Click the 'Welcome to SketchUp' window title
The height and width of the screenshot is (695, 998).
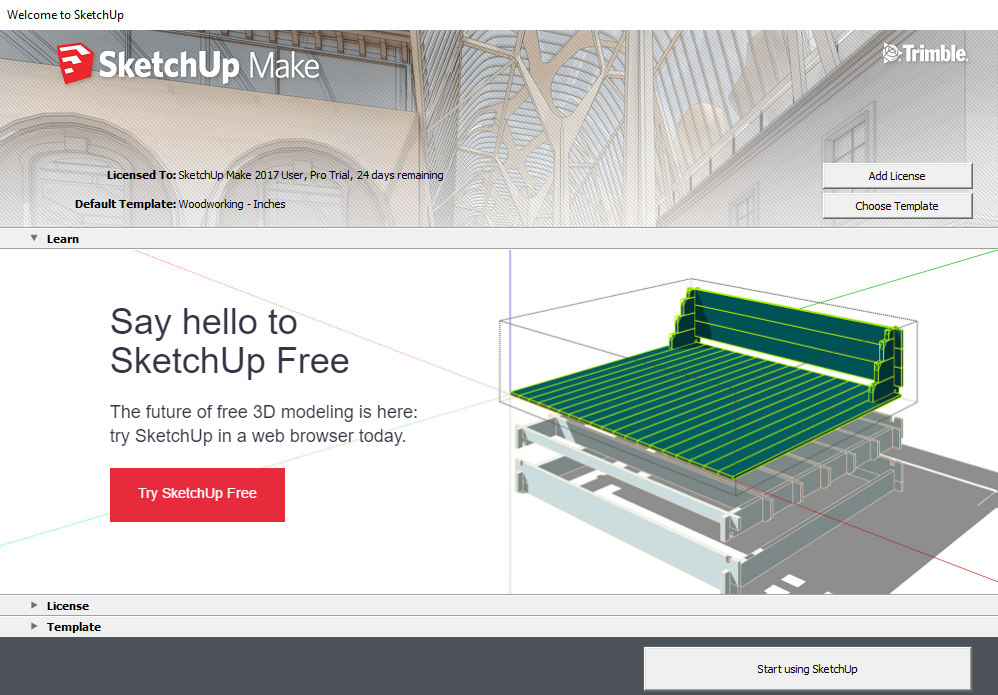click(66, 15)
